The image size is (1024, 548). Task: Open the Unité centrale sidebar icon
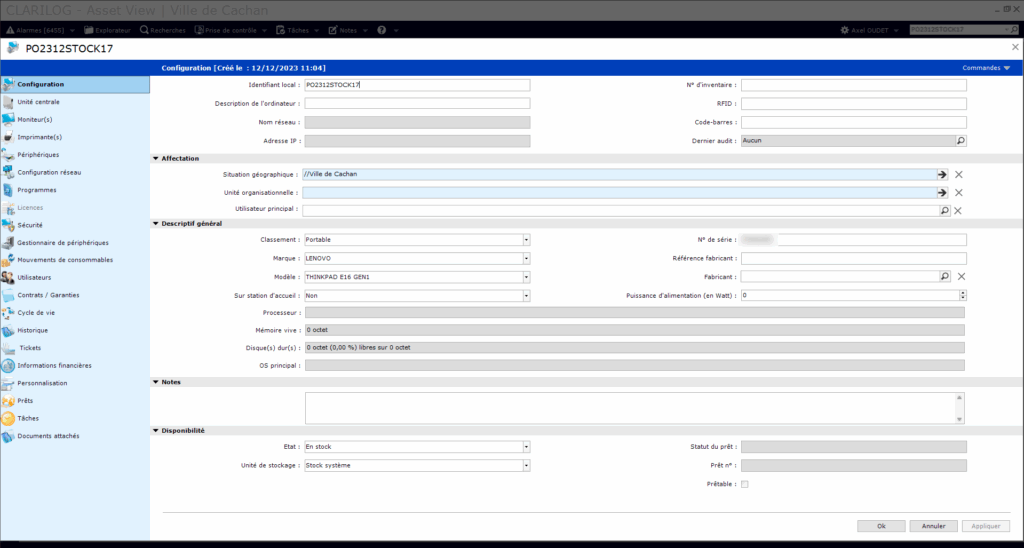click(8, 102)
